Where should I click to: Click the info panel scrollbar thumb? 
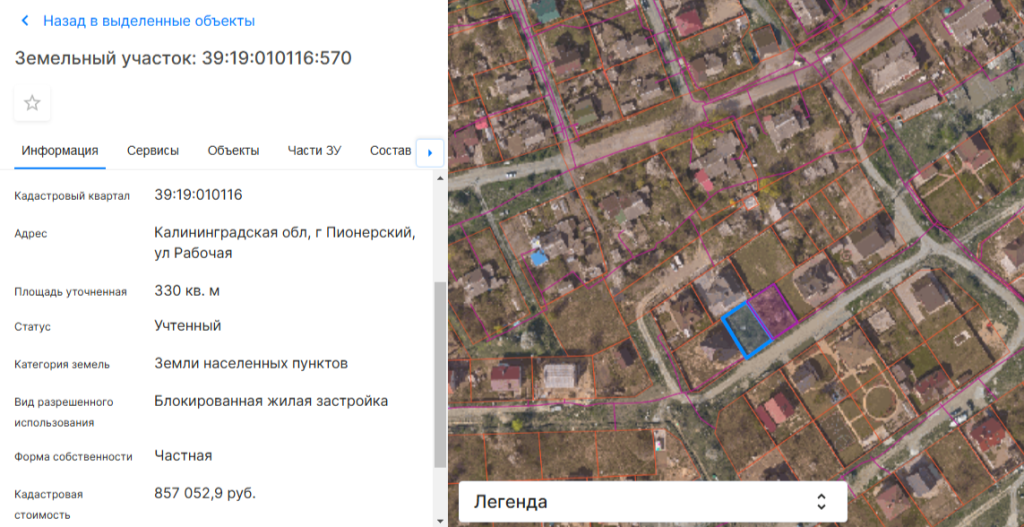tap(440, 375)
